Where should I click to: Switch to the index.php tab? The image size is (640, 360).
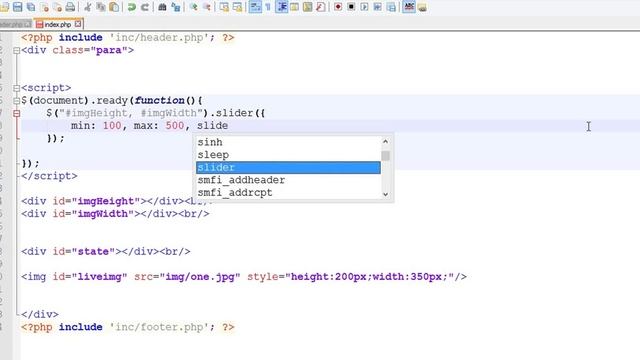58,24
